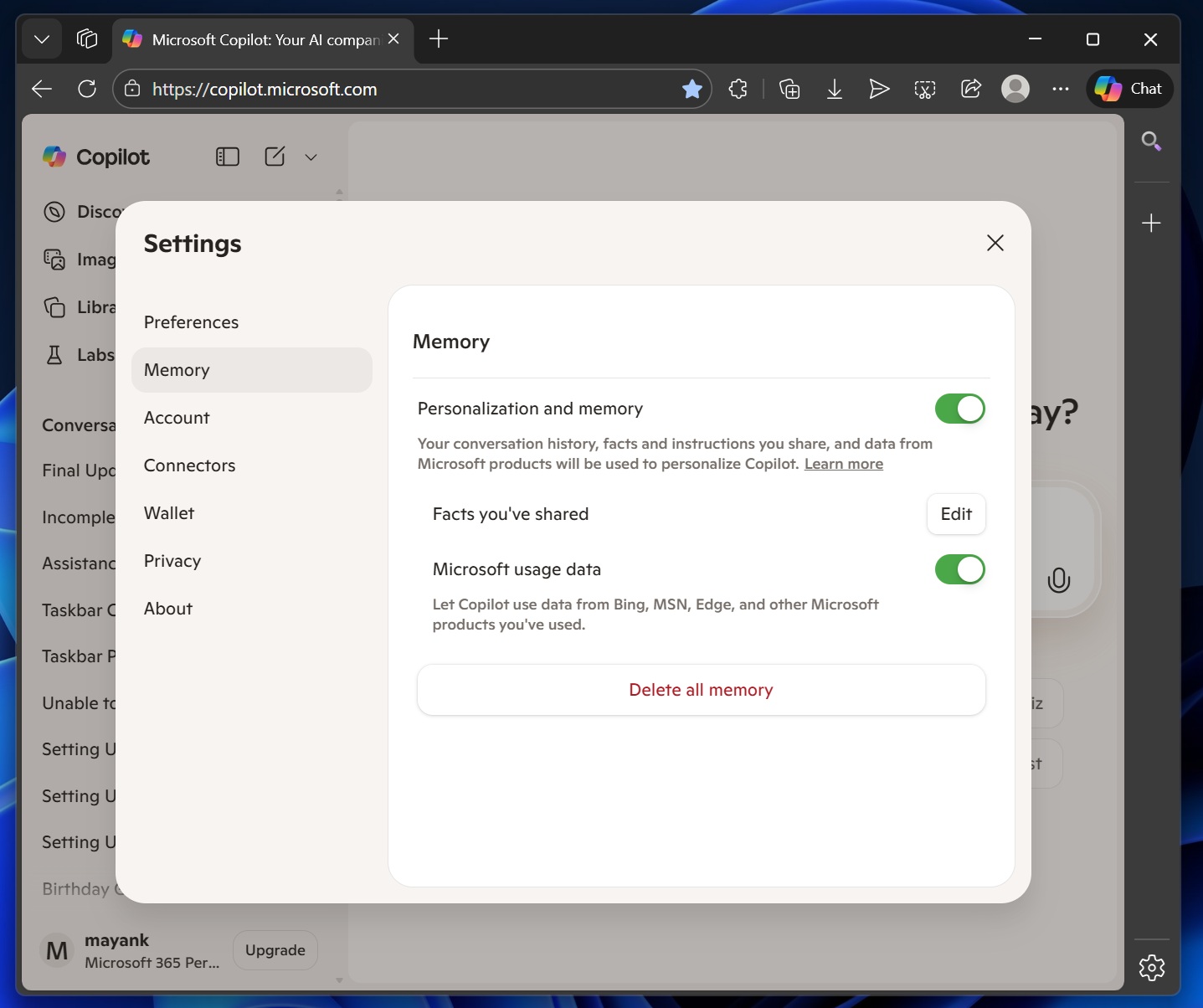Start a new chat in Copilot

(x=275, y=157)
